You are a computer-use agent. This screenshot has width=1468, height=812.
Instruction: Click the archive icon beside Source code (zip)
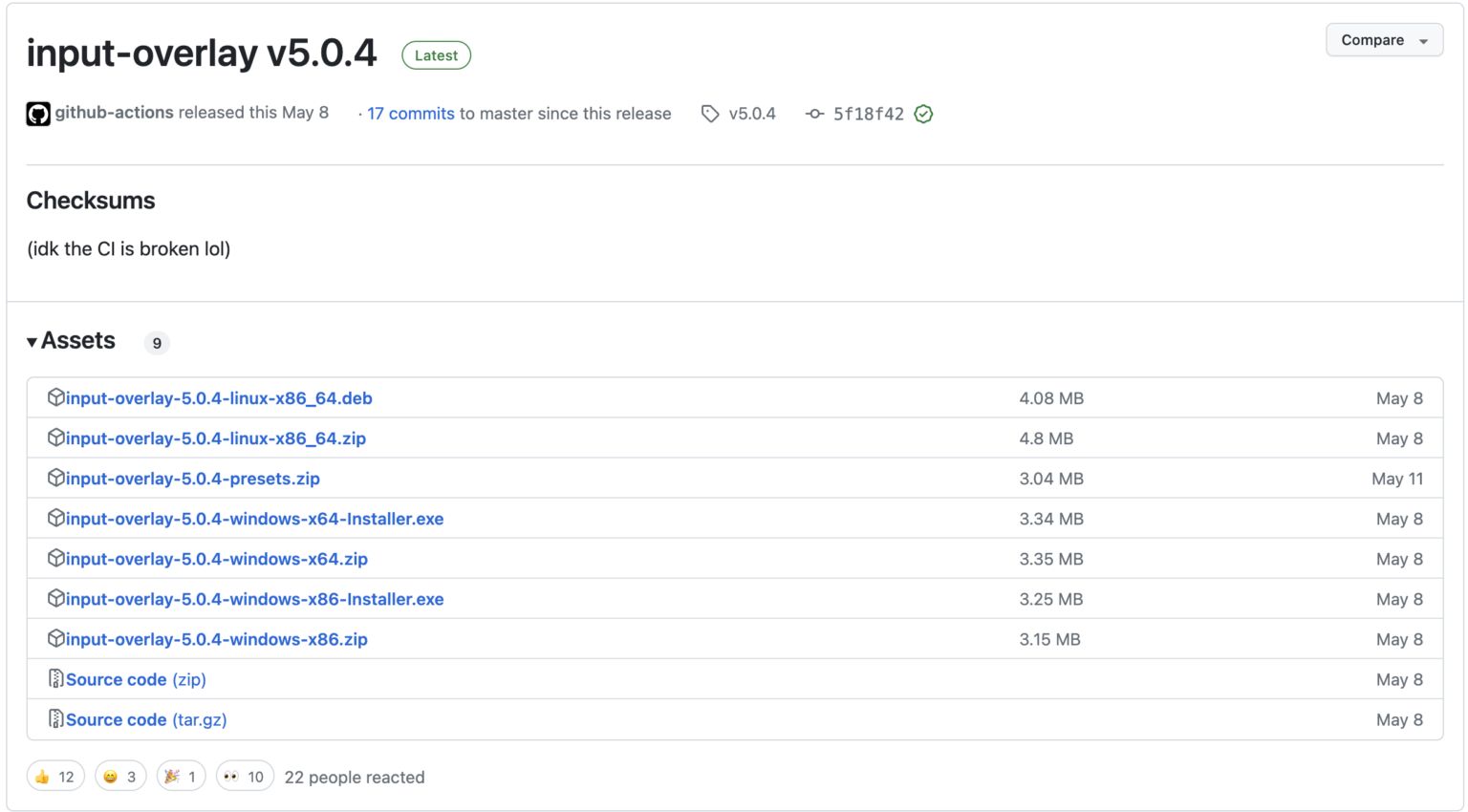pyautogui.click(x=56, y=678)
